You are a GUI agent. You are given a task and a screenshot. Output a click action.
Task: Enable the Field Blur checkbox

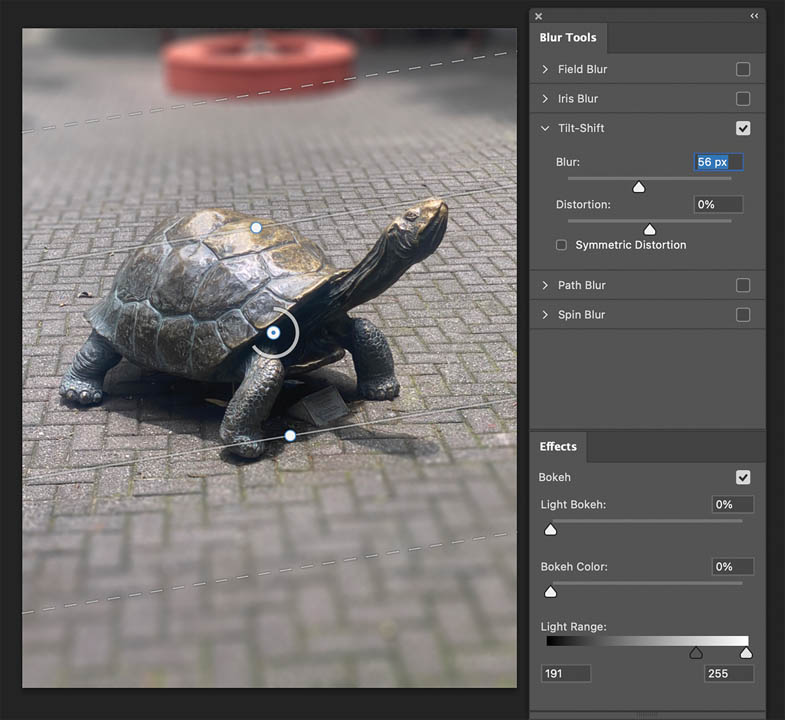pos(742,70)
